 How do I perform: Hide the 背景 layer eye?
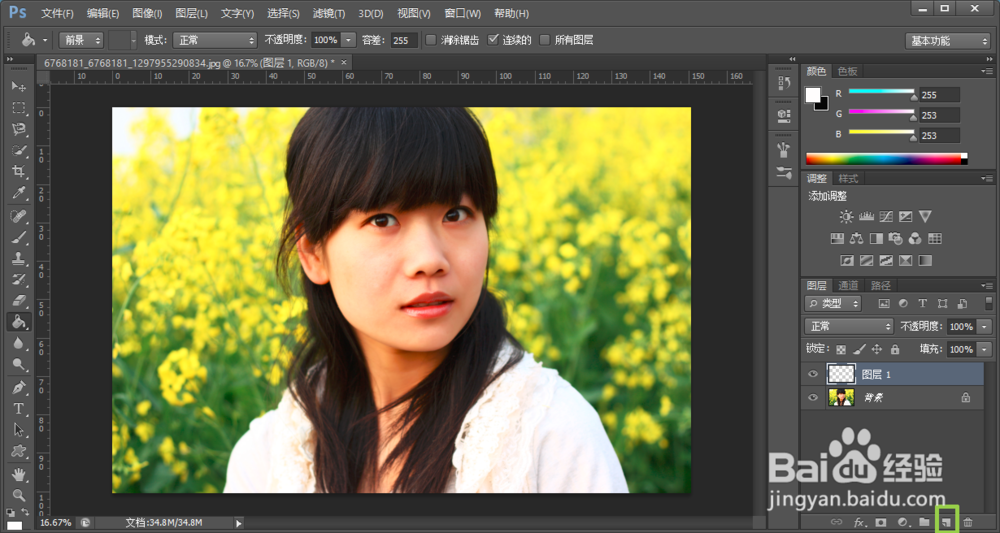812,397
